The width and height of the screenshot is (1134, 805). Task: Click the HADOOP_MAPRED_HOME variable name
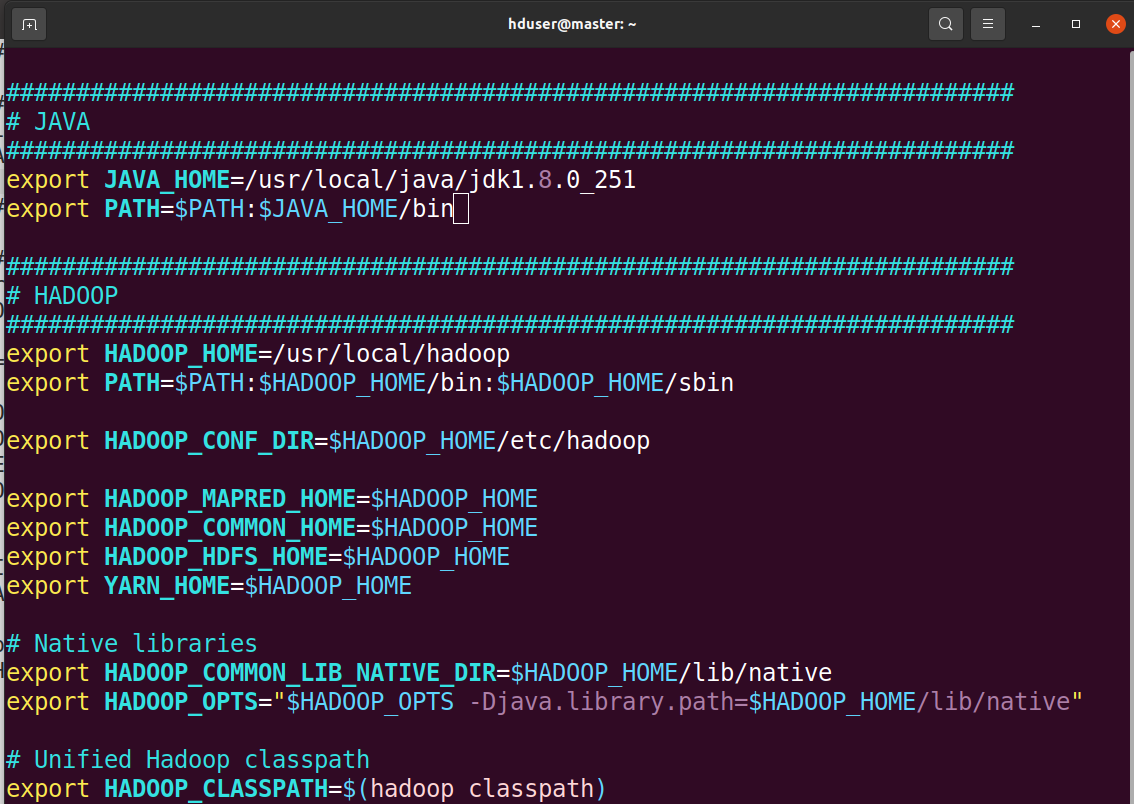pos(229,499)
